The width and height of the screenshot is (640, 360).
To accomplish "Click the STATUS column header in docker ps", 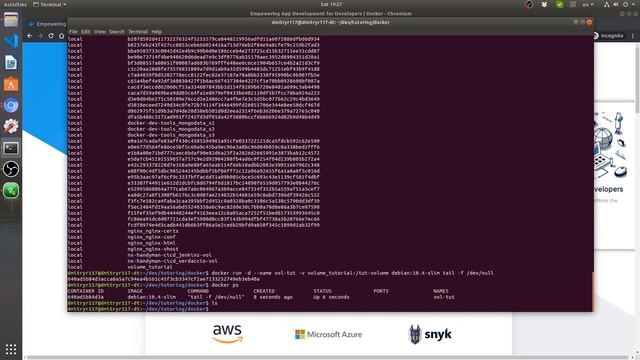I will [x=322, y=291].
